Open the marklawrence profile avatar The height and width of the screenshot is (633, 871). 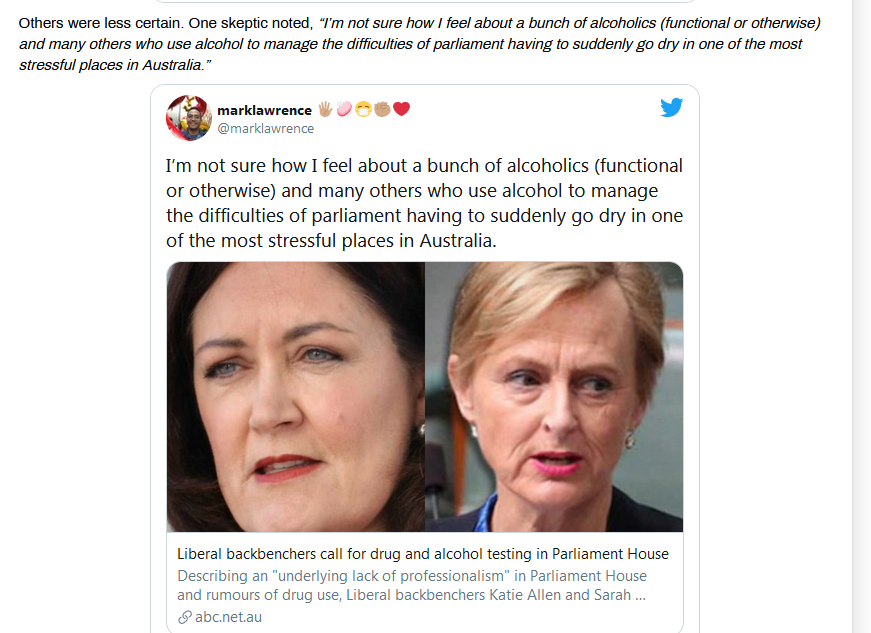tap(189, 118)
